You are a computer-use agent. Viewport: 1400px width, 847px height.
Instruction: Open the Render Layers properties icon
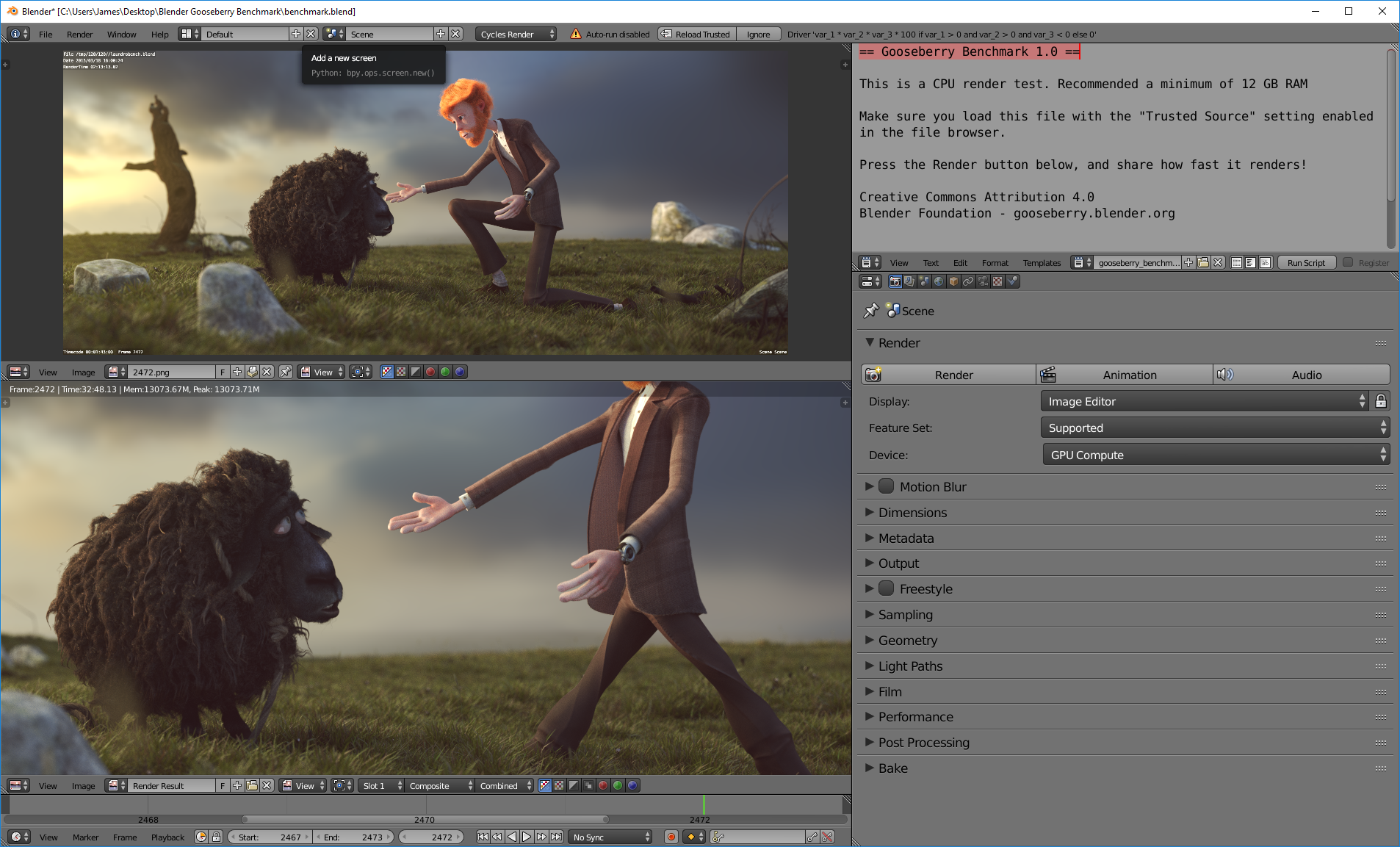[x=909, y=281]
